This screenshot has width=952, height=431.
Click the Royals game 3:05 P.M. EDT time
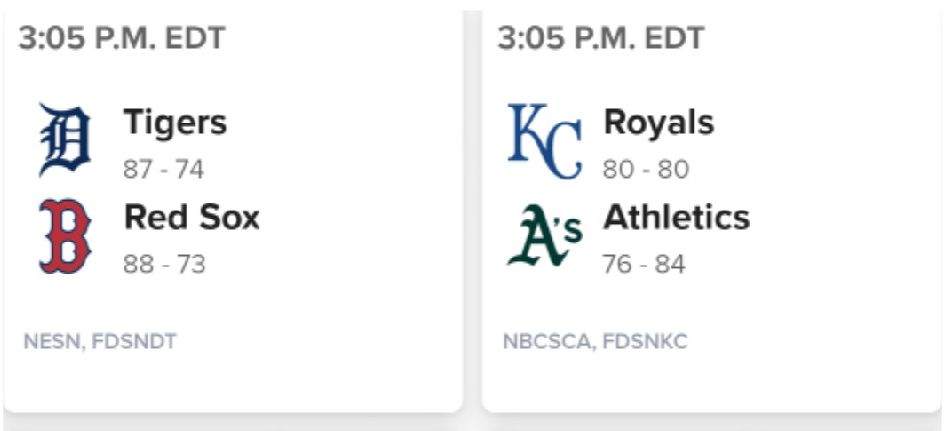point(601,38)
